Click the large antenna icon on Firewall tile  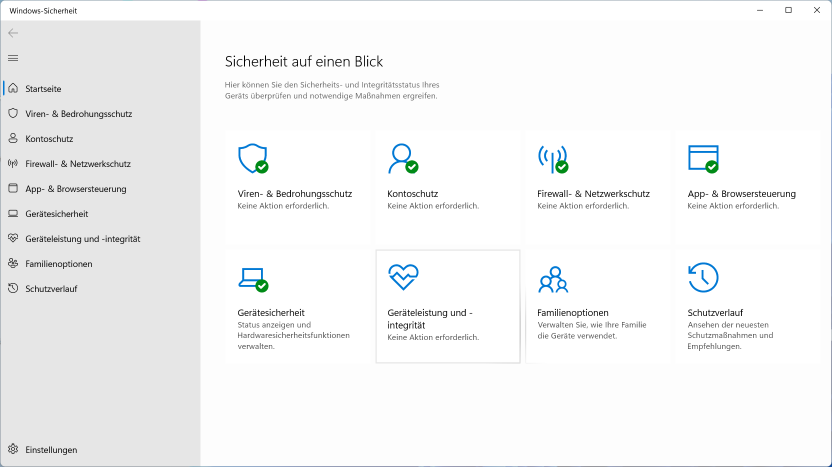click(x=553, y=158)
